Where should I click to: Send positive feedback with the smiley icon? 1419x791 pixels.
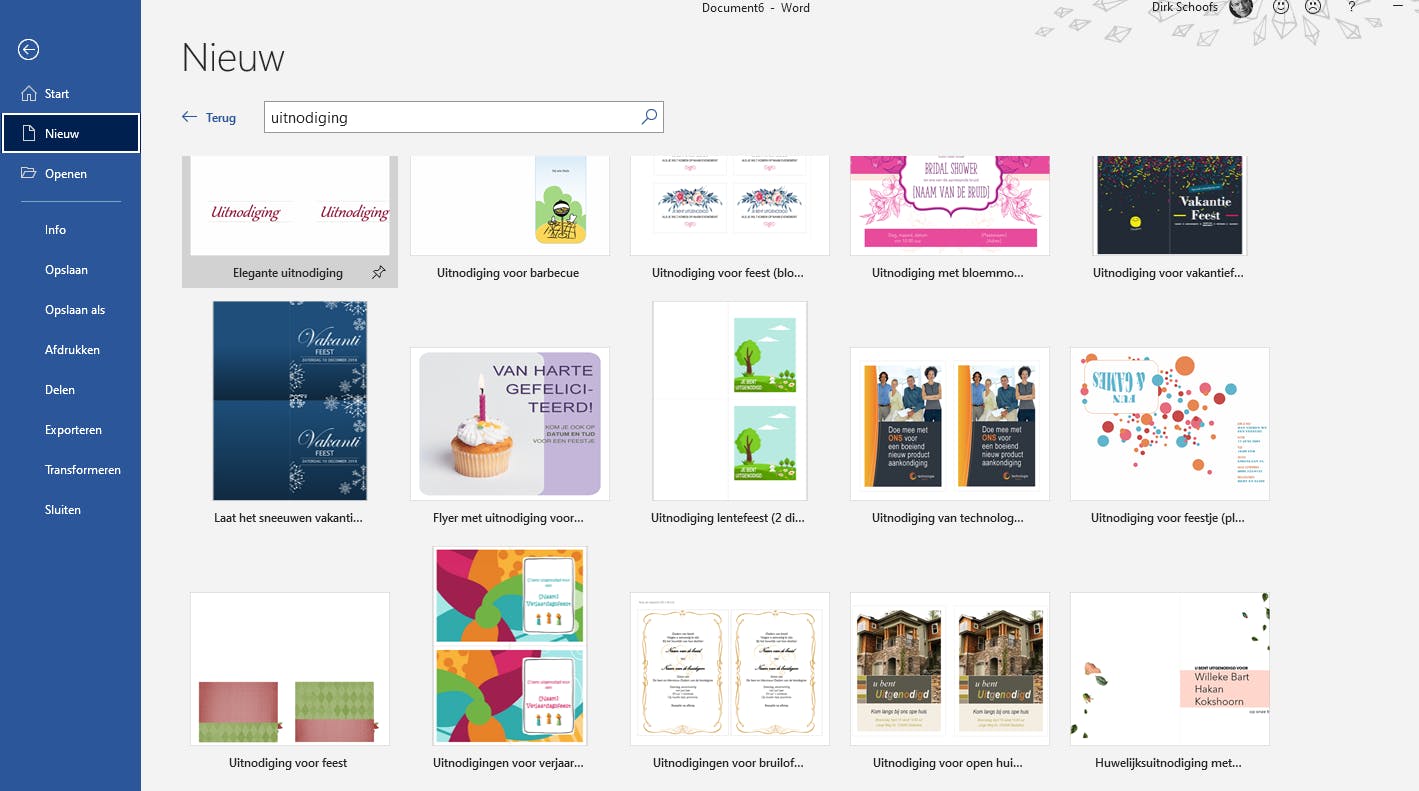(1281, 7)
